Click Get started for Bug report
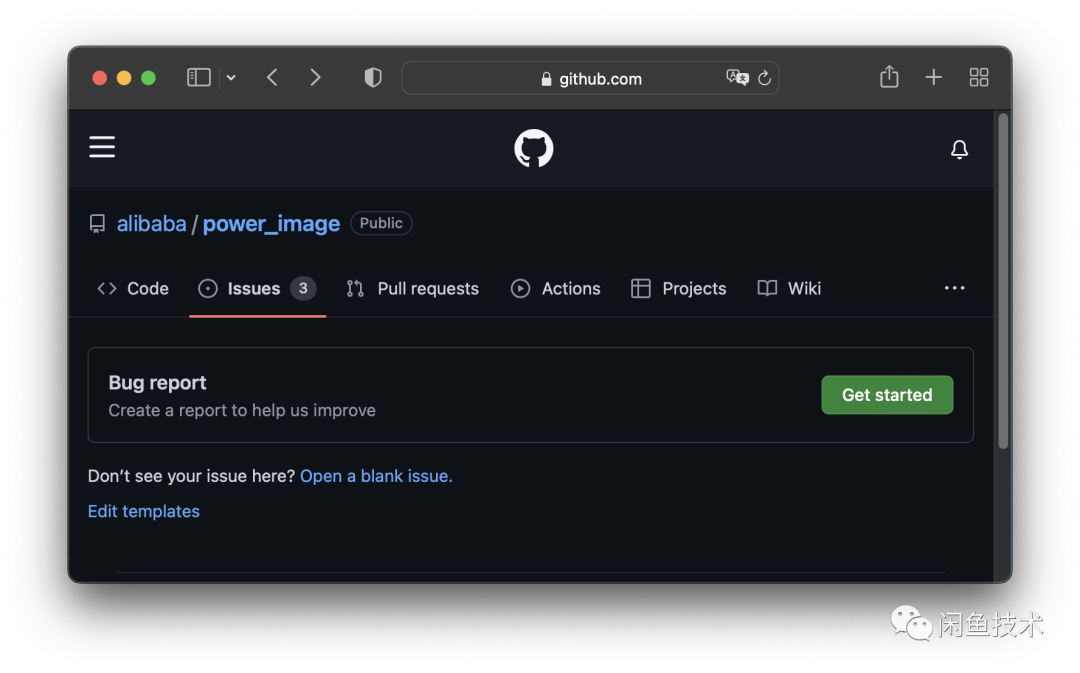 887,395
